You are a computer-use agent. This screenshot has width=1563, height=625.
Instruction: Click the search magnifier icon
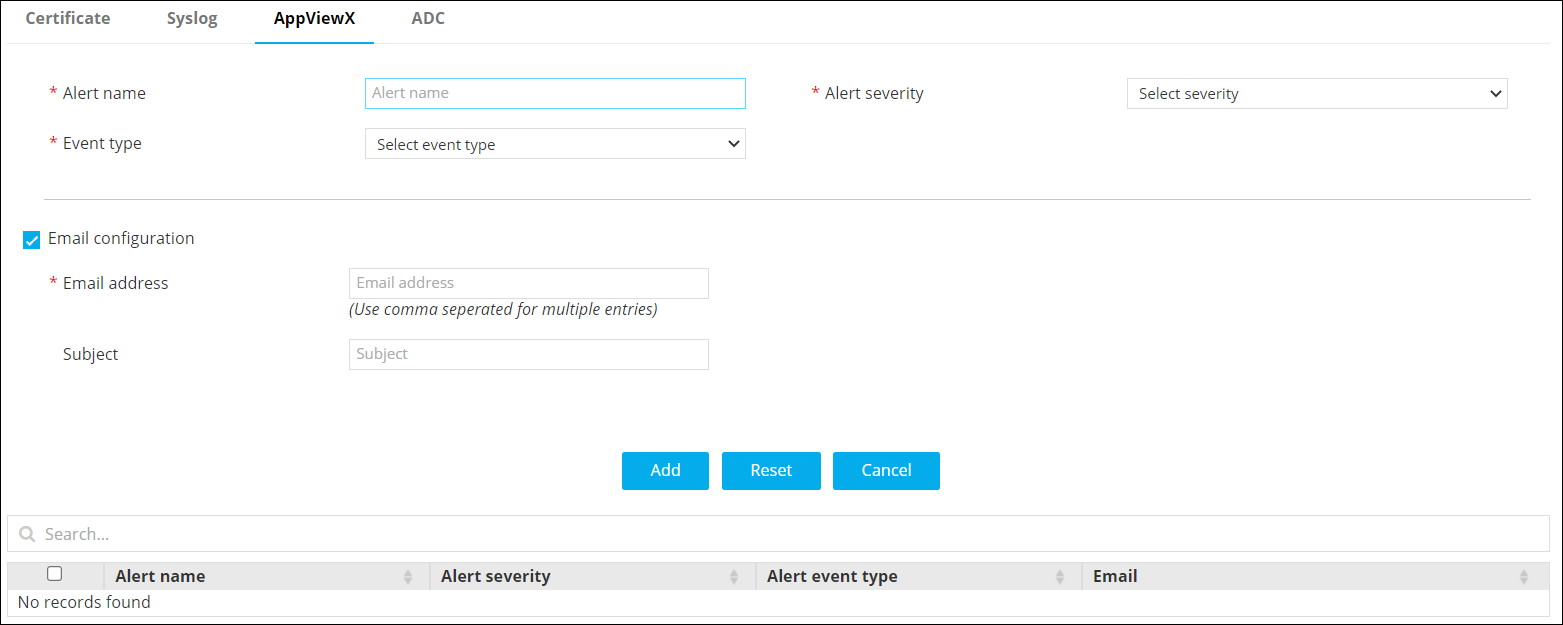coord(27,534)
